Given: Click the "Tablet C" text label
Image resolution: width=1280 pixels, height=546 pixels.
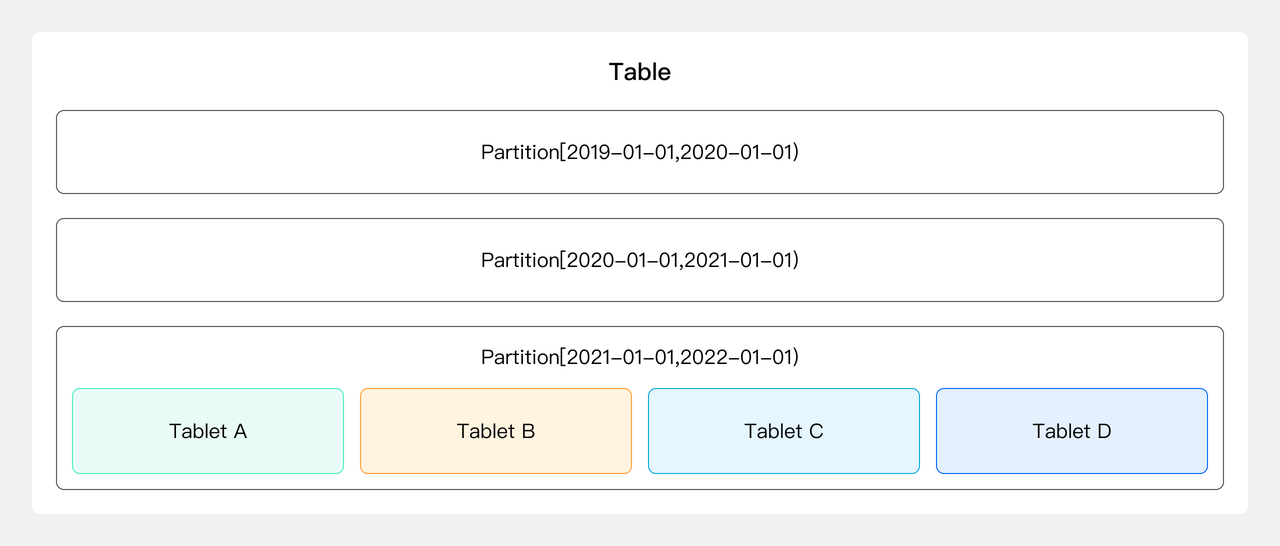Looking at the screenshot, I should [x=784, y=431].
